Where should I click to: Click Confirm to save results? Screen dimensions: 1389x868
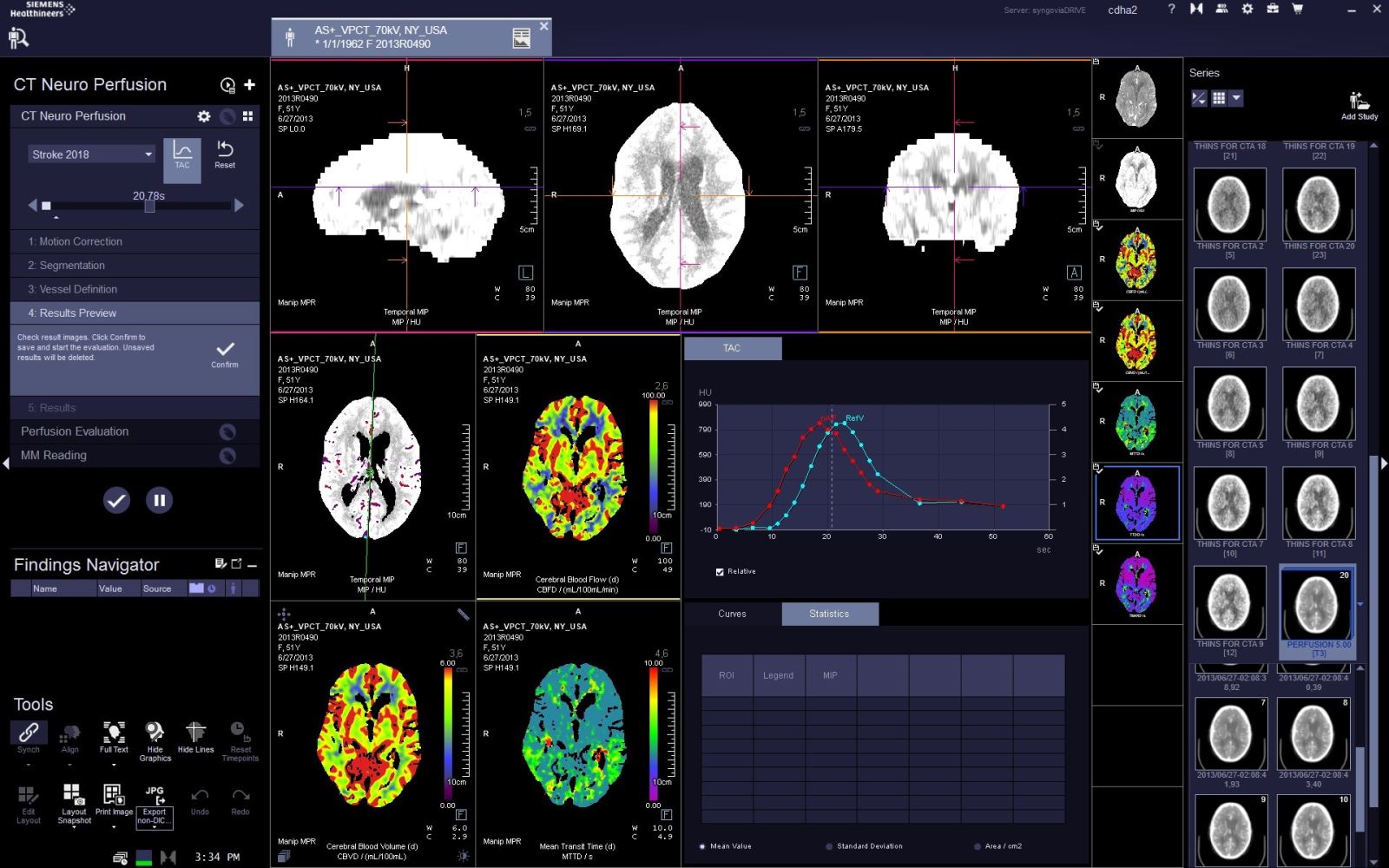point(225,352)
